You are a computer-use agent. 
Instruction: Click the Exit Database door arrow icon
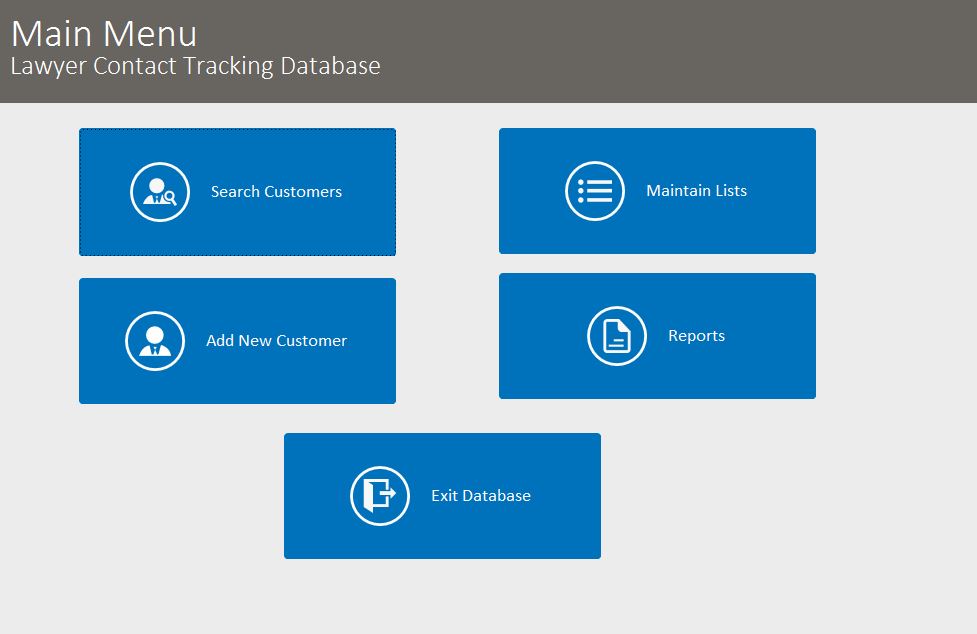point(379,496)
